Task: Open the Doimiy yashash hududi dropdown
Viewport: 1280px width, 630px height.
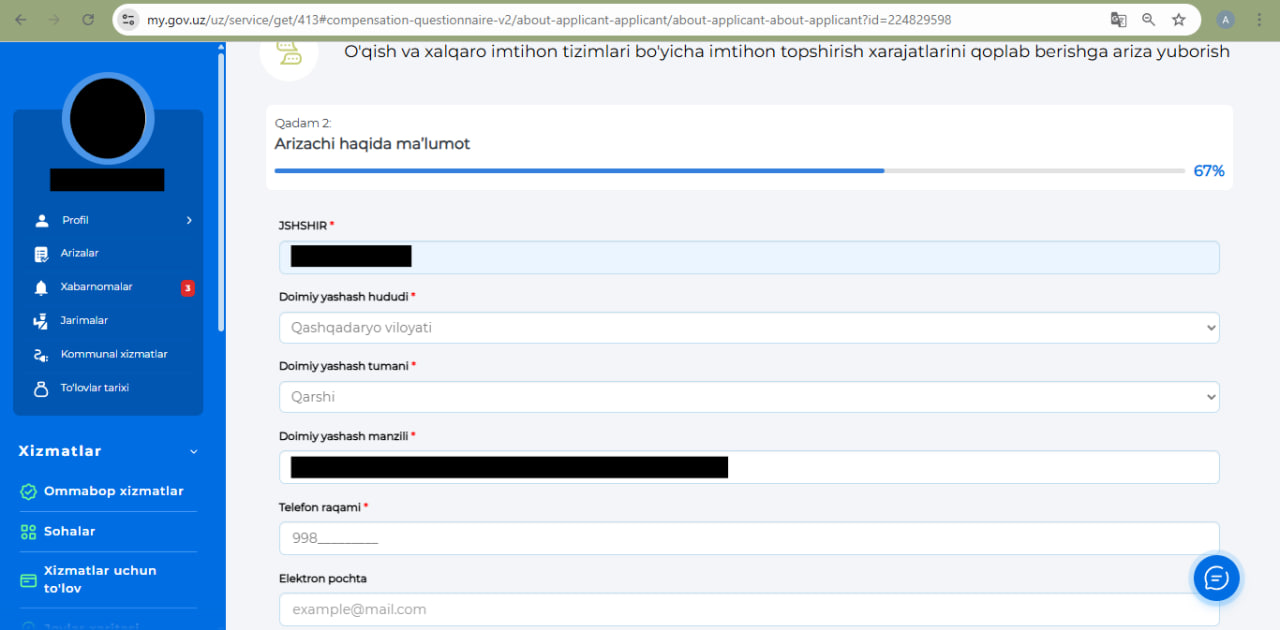Action: coord(748,328)
